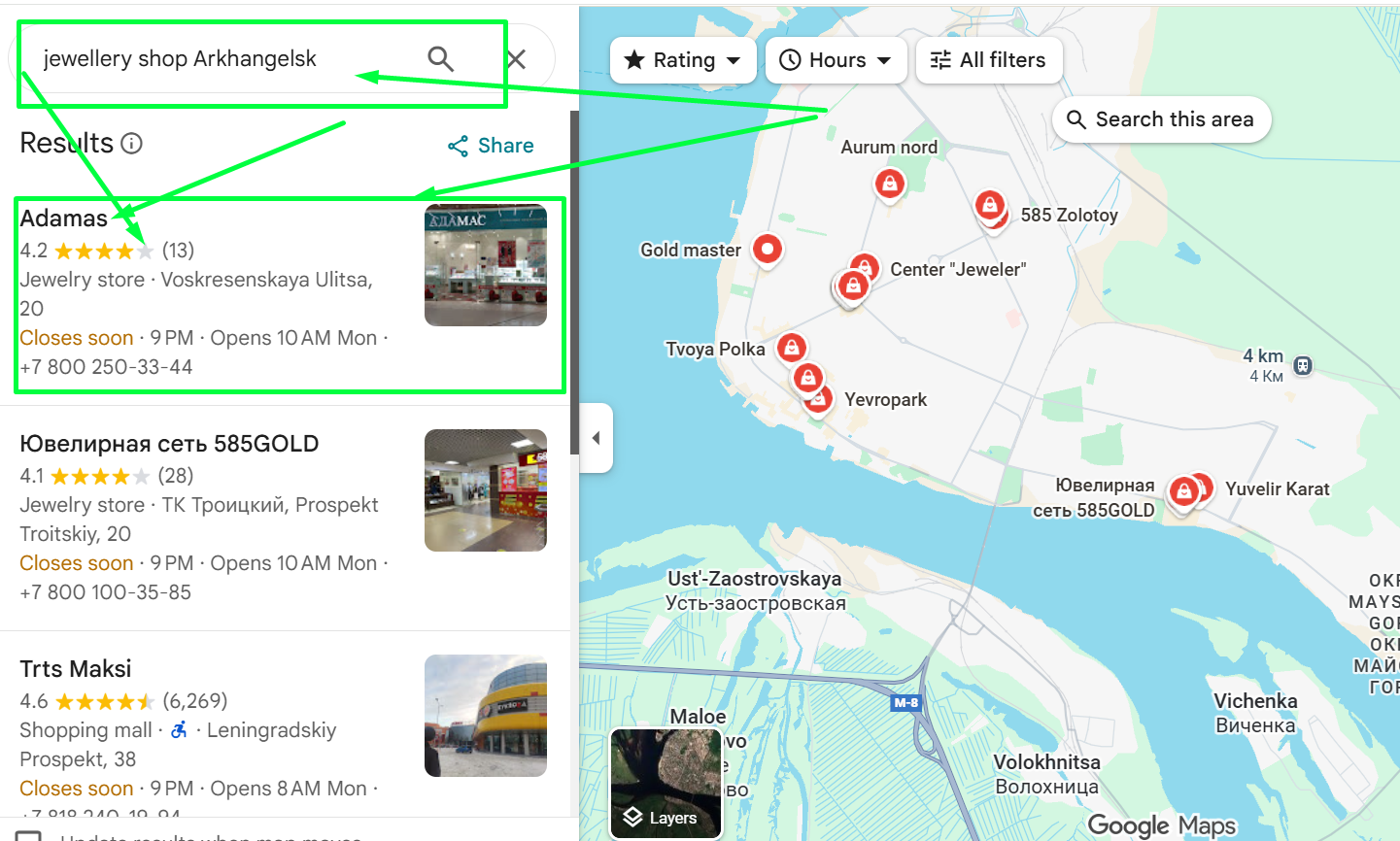Click the Gold master map pin
Image resolution: width=1400 pixels, height=841 pixels.
768,250
